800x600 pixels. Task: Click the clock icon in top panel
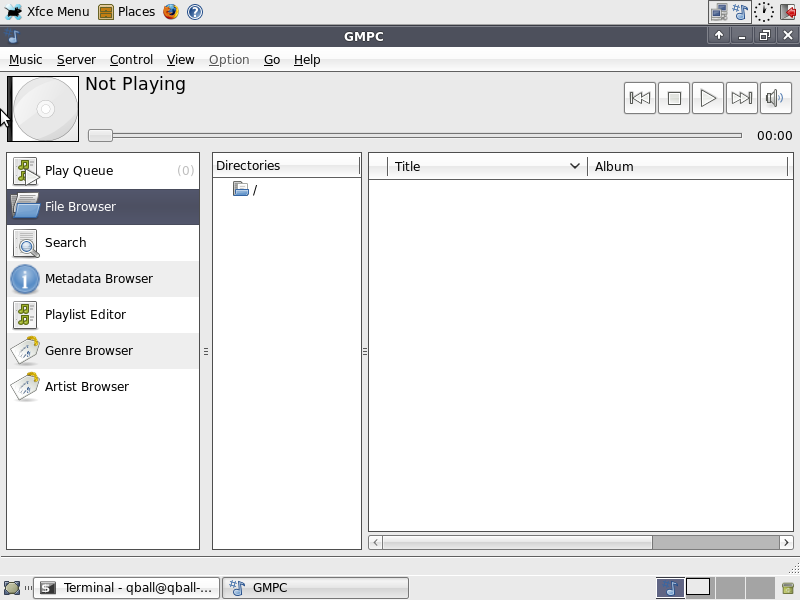tap(764, 12)
